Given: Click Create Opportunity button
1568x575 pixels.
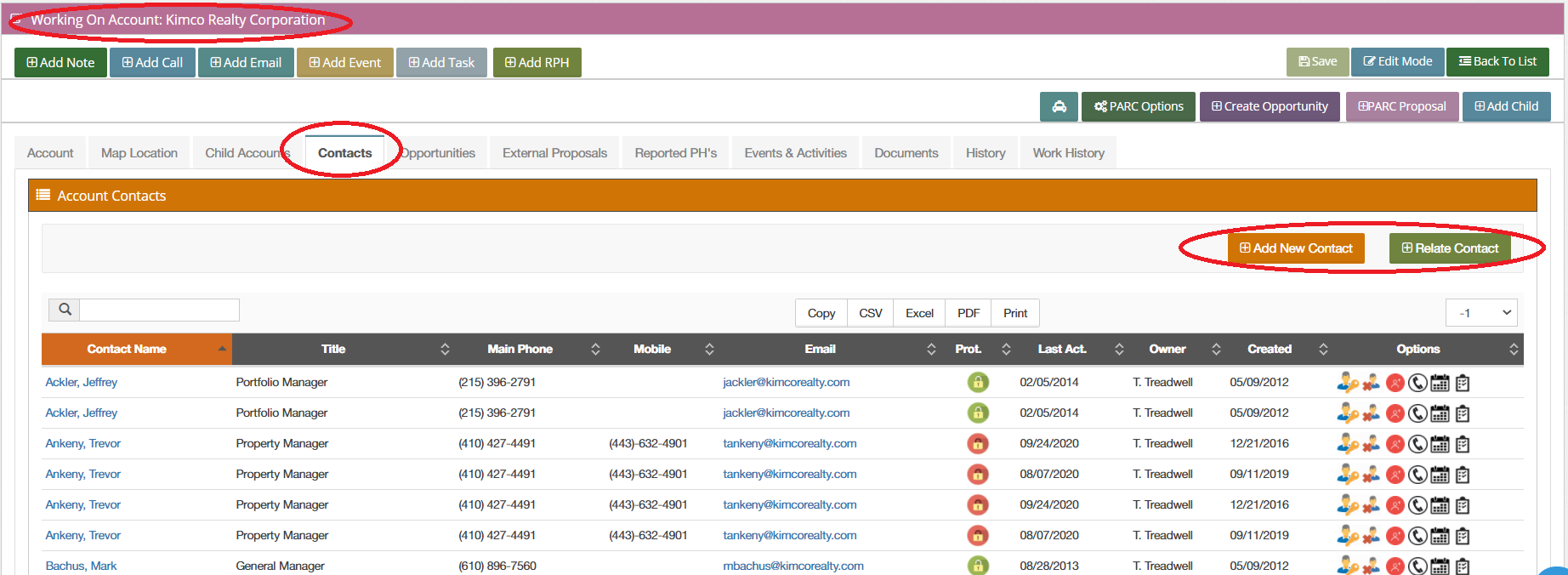Looking at the screenshot, I should click(x=1270, y=106).
